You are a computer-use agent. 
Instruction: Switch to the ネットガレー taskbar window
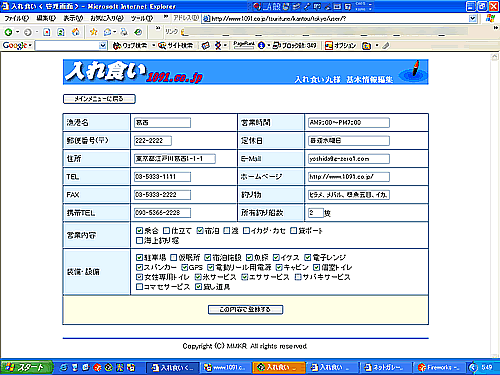(x=385, y=367)
